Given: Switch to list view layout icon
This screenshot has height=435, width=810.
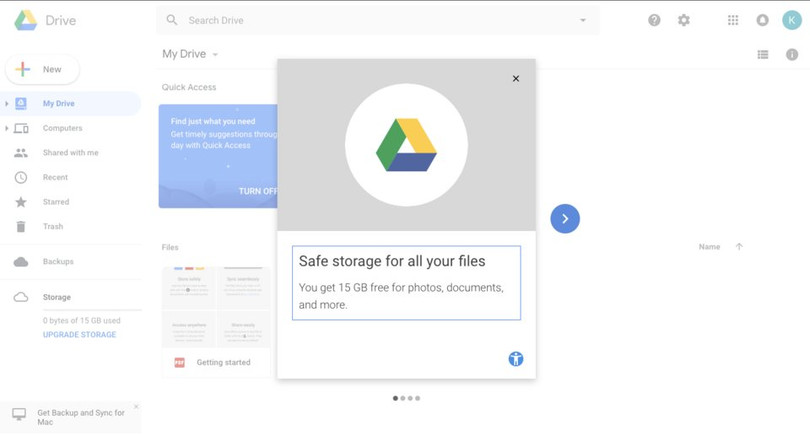Looking at the screenshot, I should click(763, 55).
